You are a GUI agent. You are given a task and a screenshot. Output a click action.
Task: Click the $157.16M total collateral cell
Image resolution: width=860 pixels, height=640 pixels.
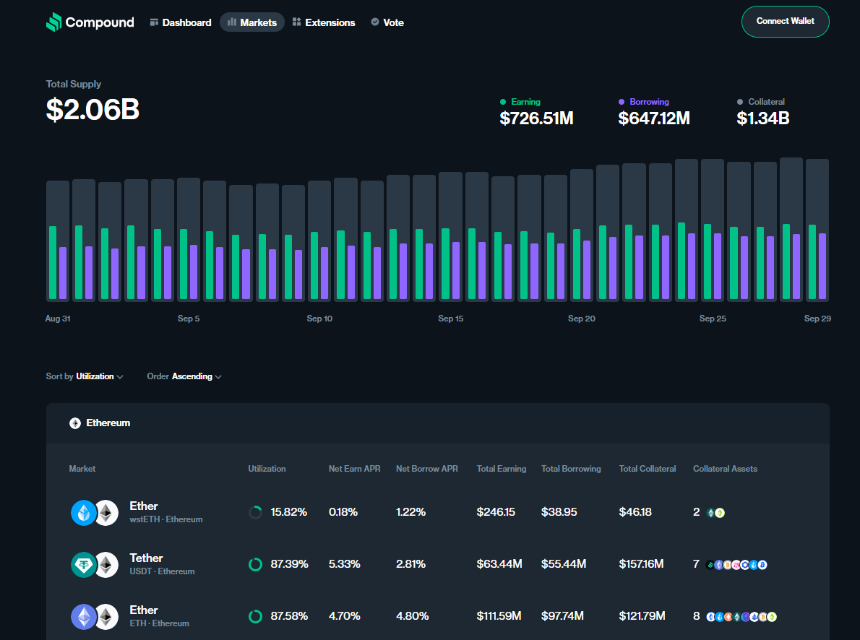pyautogui.click(x=641, y=564)
